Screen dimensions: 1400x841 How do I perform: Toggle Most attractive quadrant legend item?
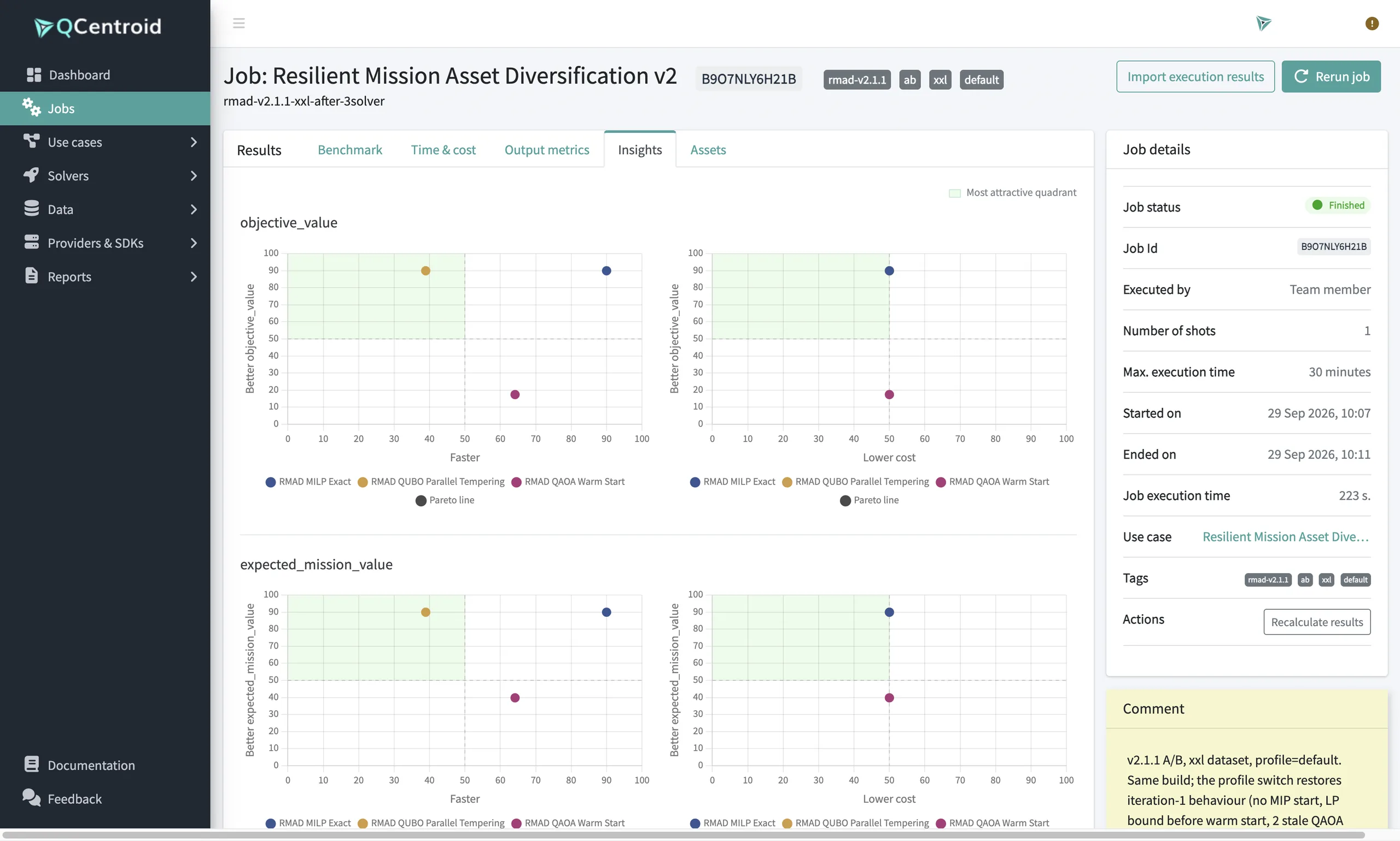[x=1012, y=192]
